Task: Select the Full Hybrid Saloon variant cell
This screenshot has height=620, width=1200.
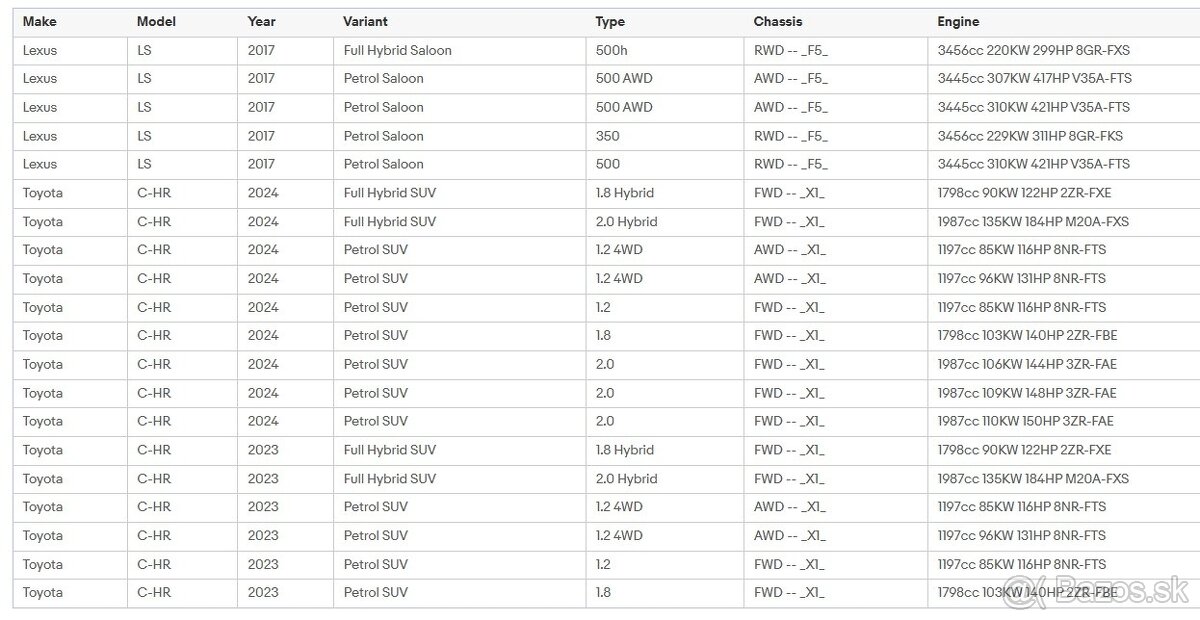Action: [397, 50]
